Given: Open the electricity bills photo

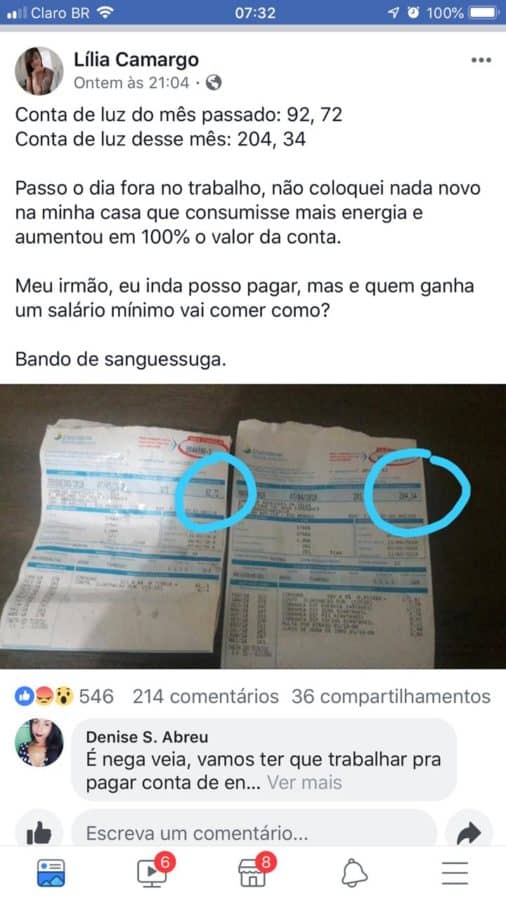Looking at the screenshot, I should pyautogui.click(x=253, y=526).
